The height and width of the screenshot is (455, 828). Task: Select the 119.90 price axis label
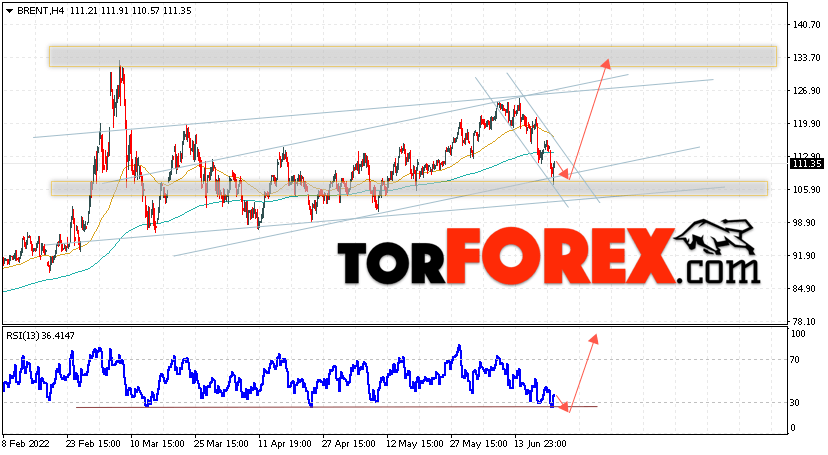(x=806, y=124)
